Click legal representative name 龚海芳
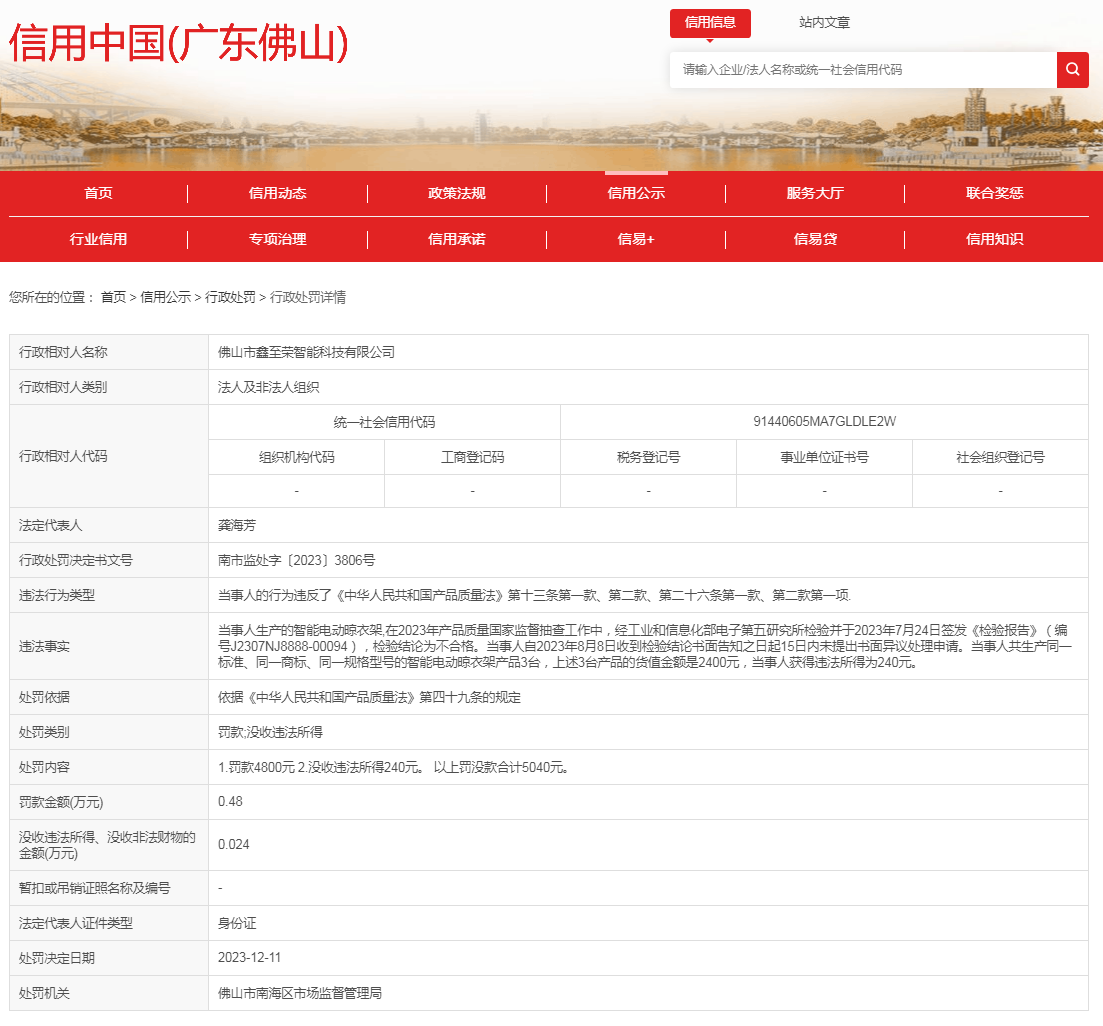The width and height of the screenshot is (1103, 1026). point(237,525)
